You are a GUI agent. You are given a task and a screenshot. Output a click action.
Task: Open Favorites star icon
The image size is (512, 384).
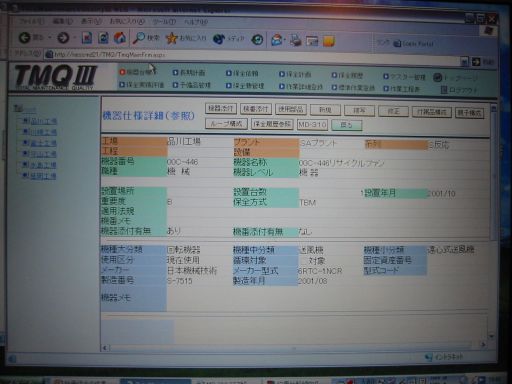point(171,38)
